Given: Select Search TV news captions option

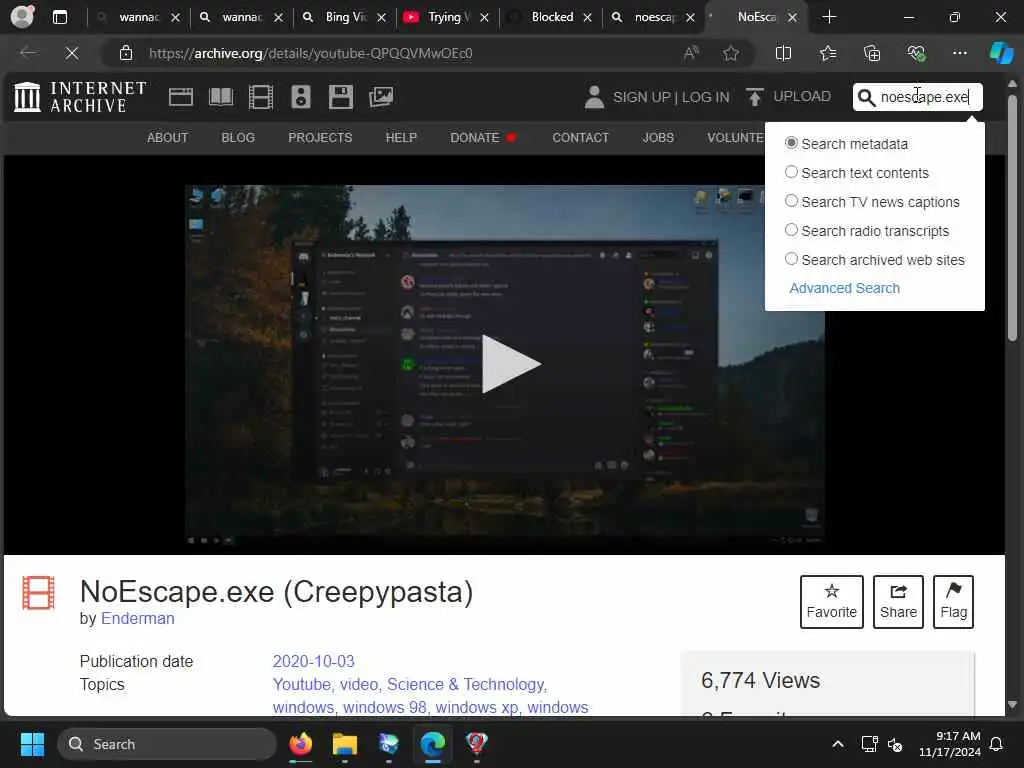Looking at the screenshot, I should click(791, 200).
